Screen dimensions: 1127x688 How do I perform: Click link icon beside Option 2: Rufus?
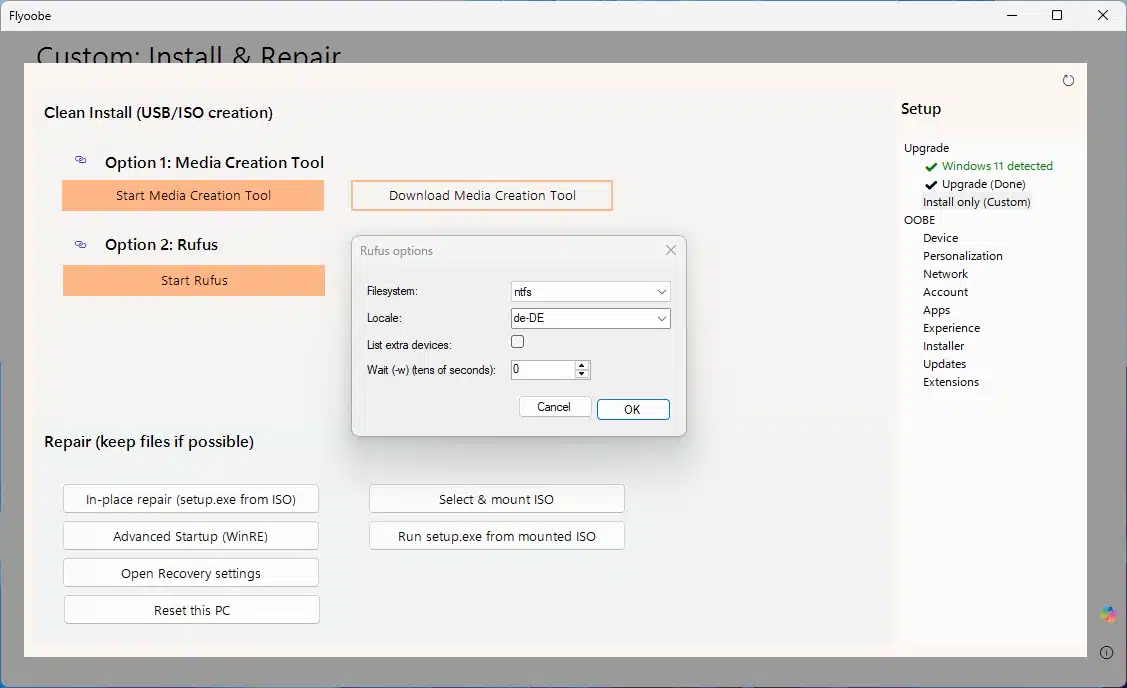click(81, 244)
